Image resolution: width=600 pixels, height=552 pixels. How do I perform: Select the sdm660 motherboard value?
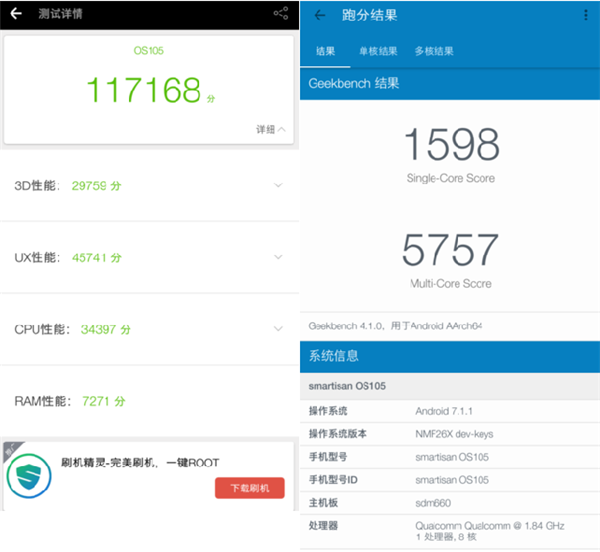pos(433,503)
